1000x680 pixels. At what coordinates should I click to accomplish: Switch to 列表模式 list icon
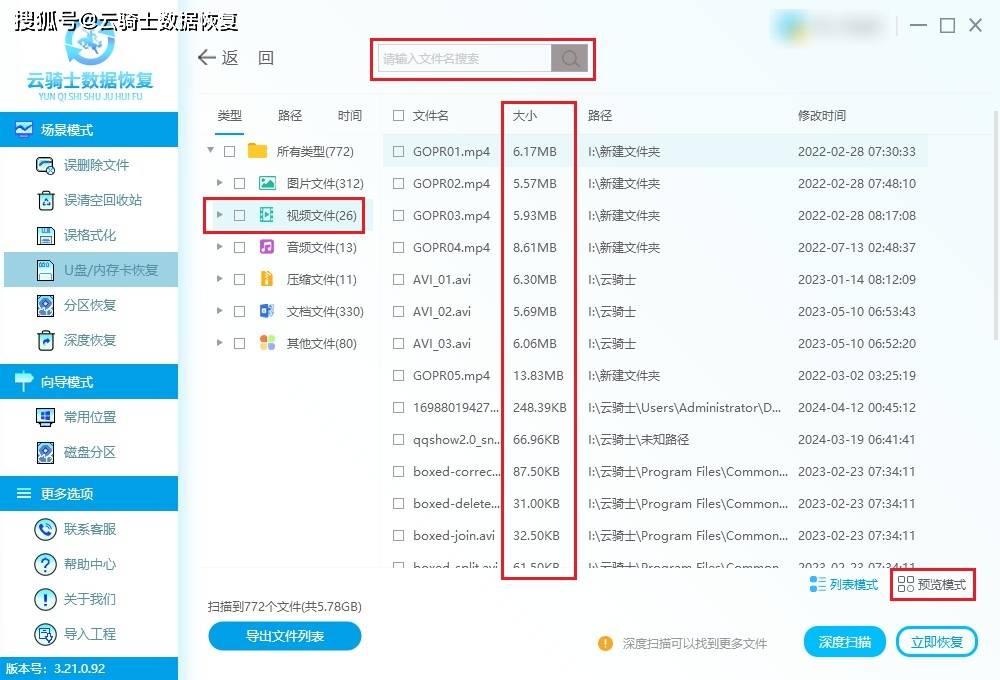pos(817,584)
